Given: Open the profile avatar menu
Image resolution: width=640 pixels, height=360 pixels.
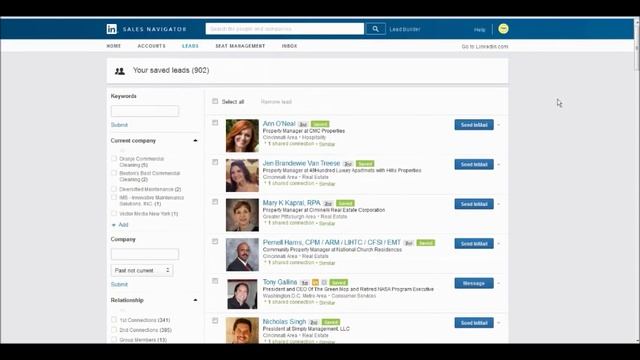Looking at the screenshot, I should point(503,29).
